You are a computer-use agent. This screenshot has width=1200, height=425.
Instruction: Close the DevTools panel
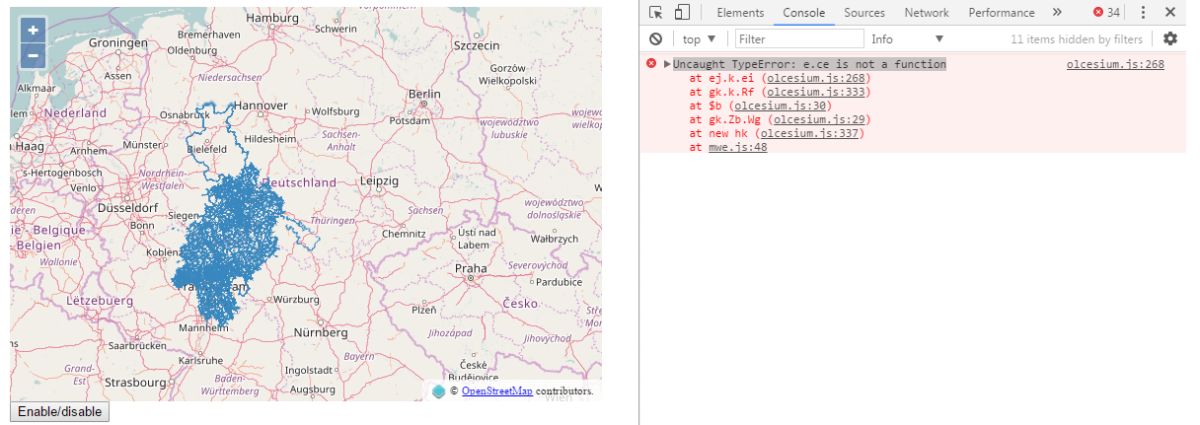(1170, 13)
